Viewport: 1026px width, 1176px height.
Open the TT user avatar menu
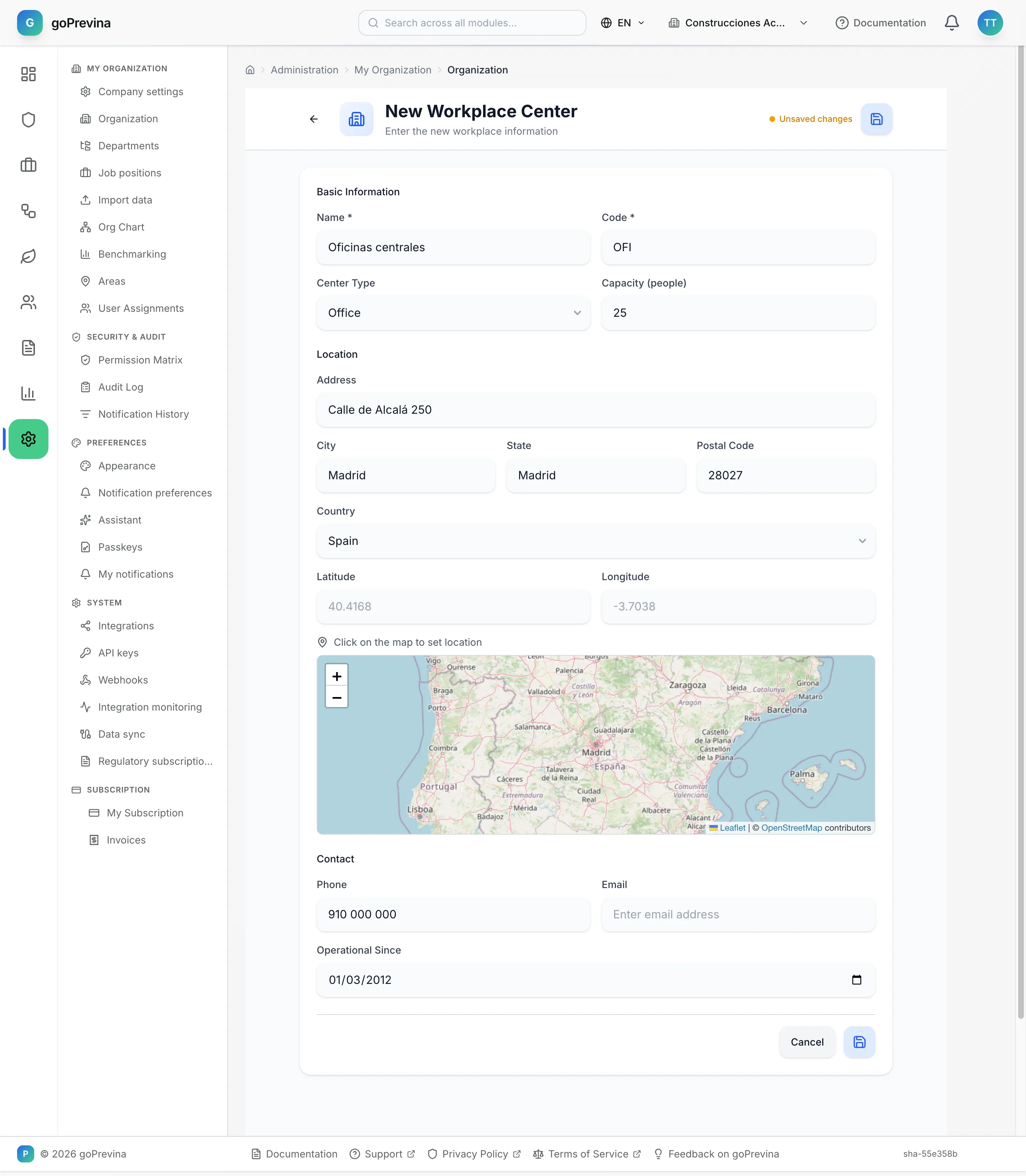coord(990,23)
